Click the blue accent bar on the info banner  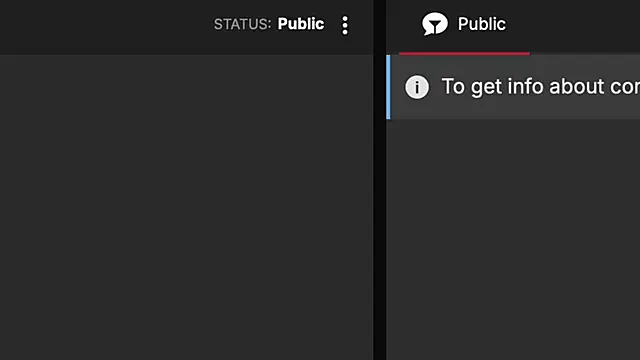tap(388, 87)
